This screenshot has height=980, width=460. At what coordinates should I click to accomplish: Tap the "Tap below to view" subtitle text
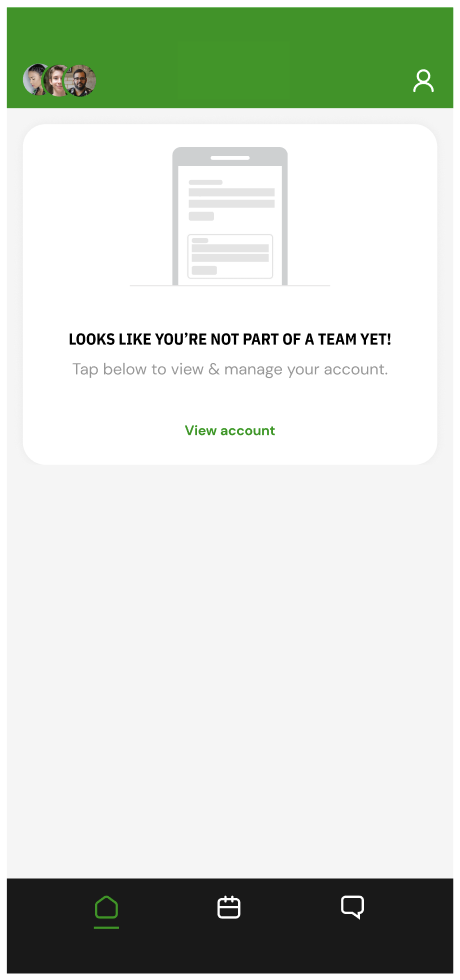230,369
